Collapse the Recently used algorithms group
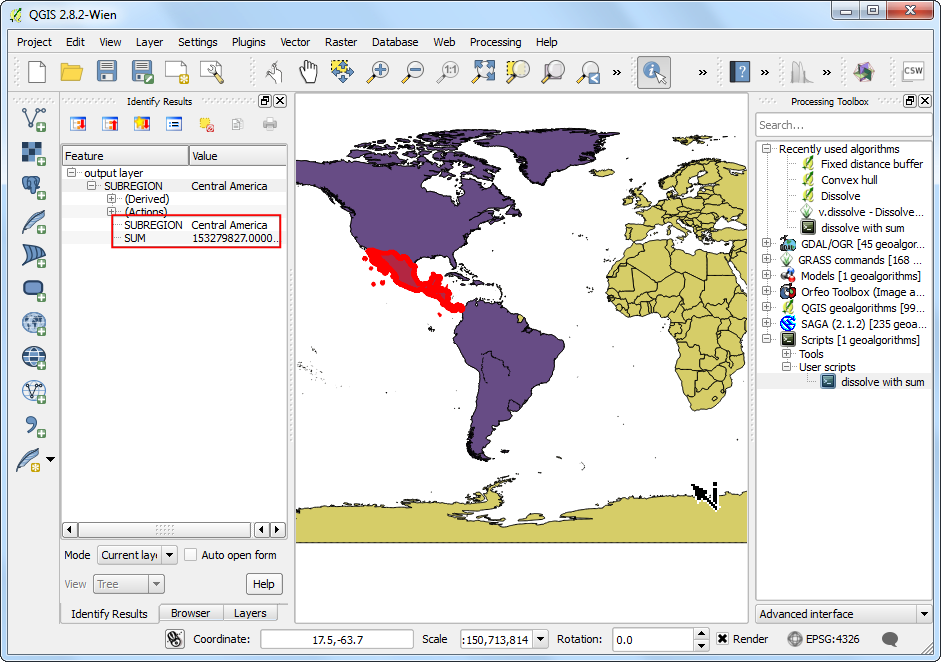Viewport: 941px width, 662px height. [x=766, y=148]
